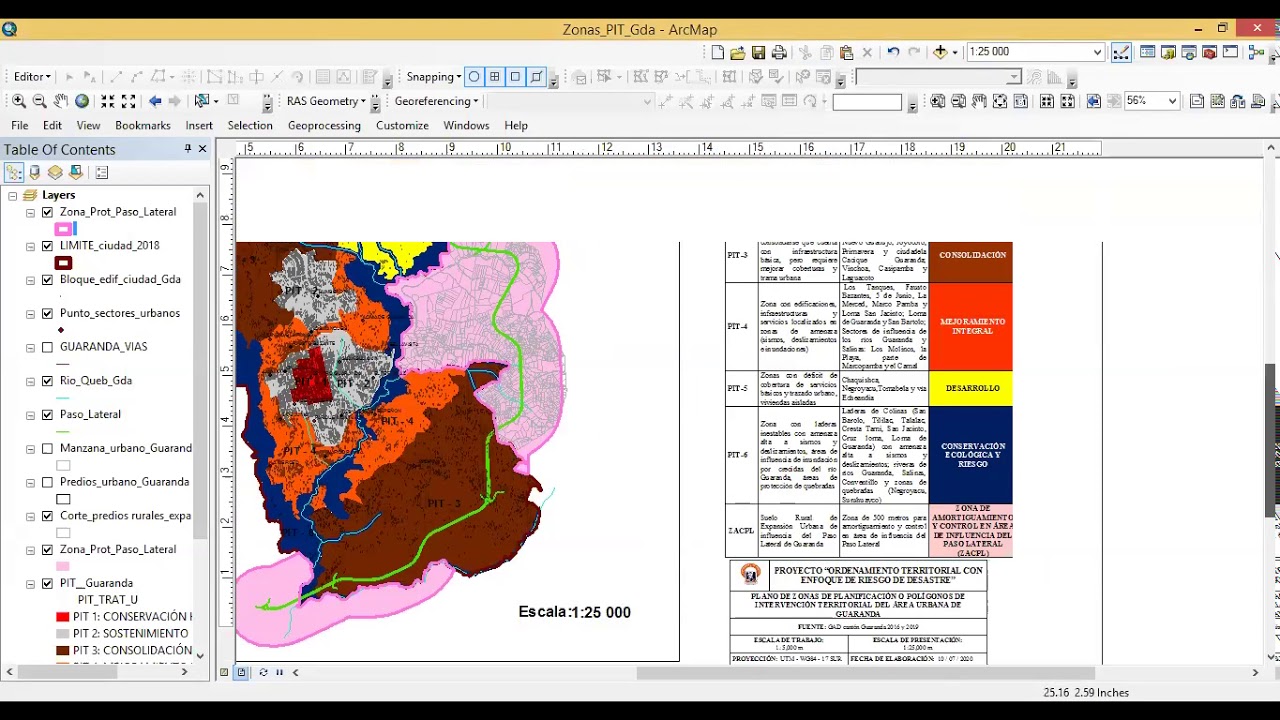Select Layout Zoom Out tool
This screenshot has width=1280, height=720.
click(958, 101)
